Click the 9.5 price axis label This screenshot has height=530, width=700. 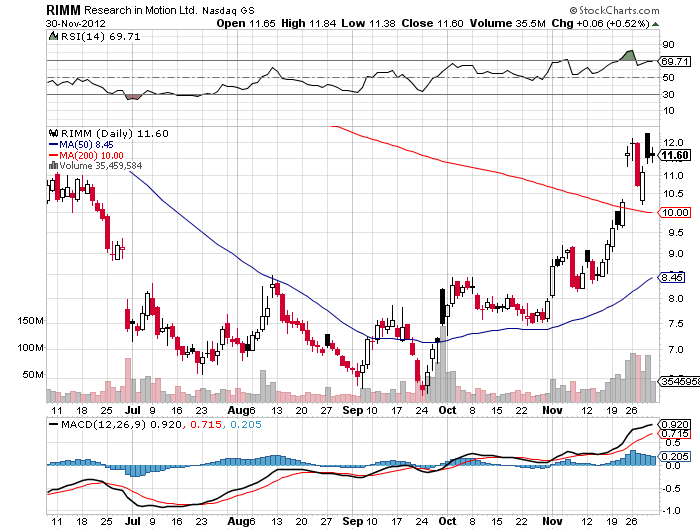pyautogui.click(x=675, y=233)
